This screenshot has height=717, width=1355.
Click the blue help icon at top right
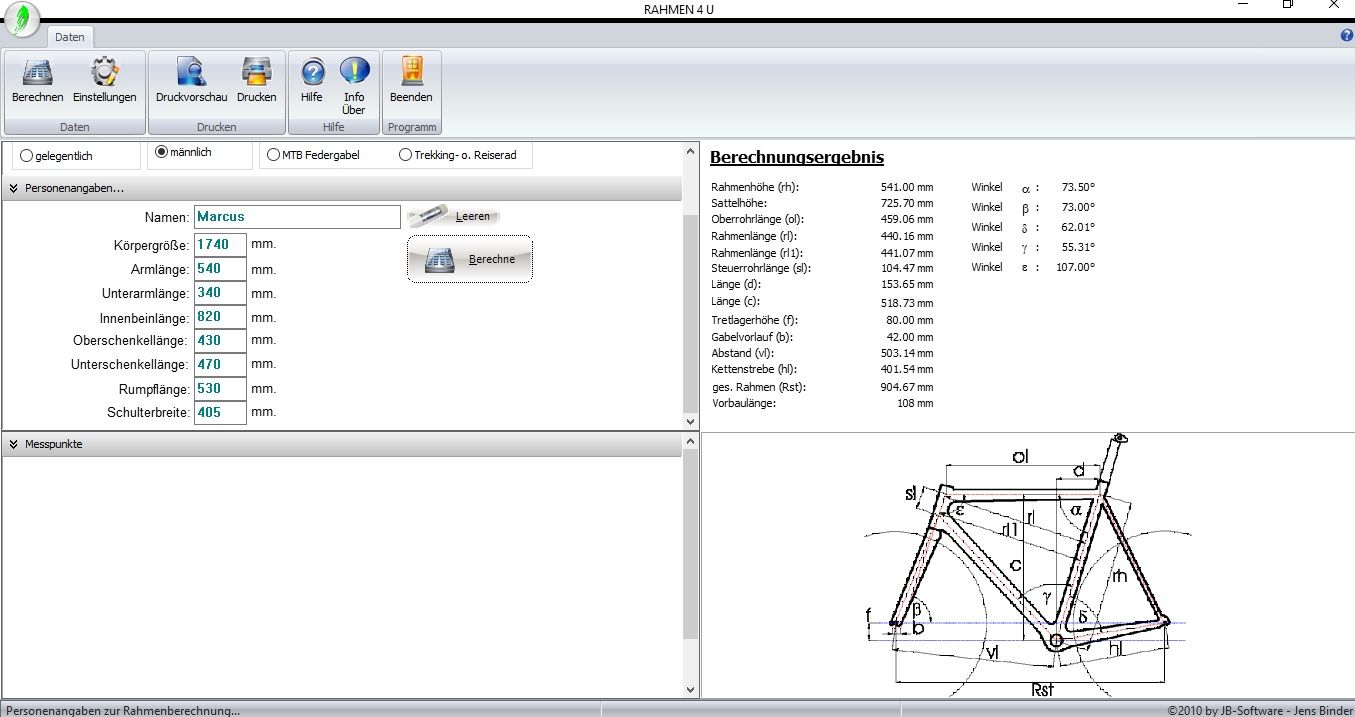pos(1346,36)
